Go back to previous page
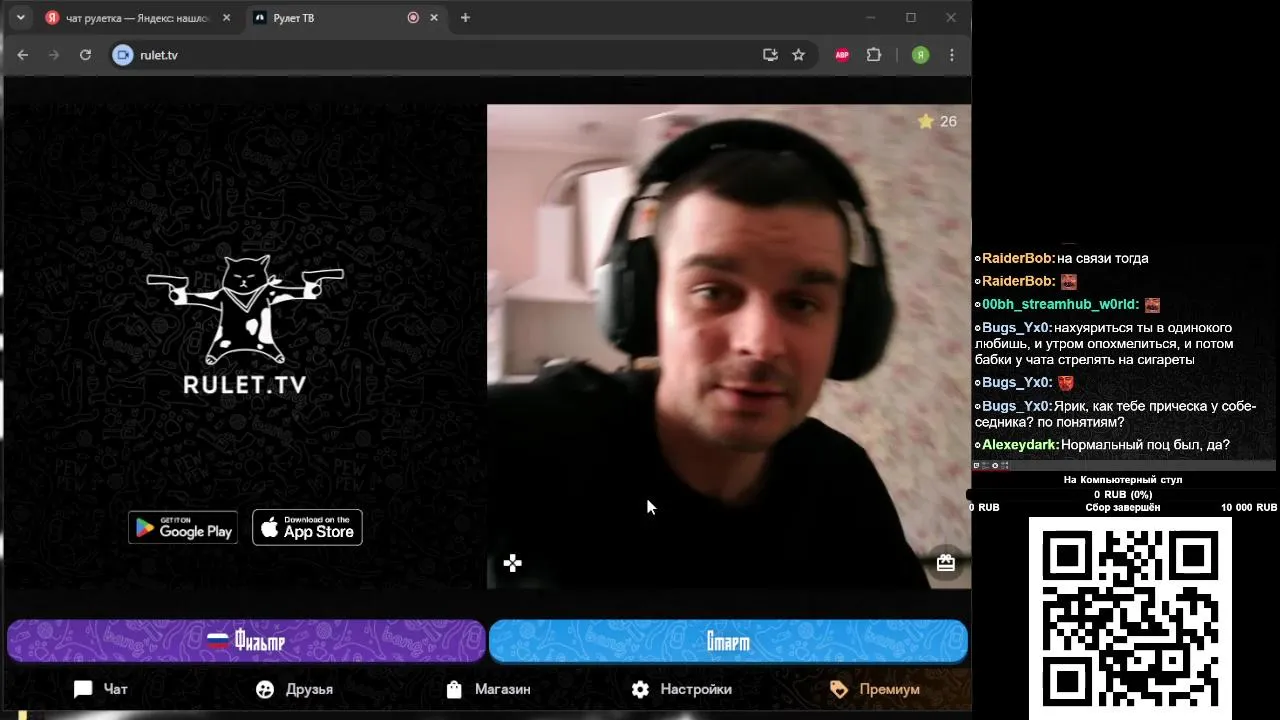 click(x=23, y=55)
